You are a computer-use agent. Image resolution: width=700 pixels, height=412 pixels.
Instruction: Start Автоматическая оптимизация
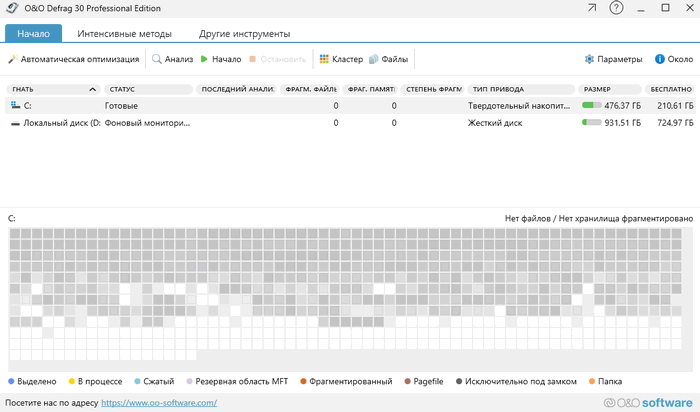click(80, 59)
